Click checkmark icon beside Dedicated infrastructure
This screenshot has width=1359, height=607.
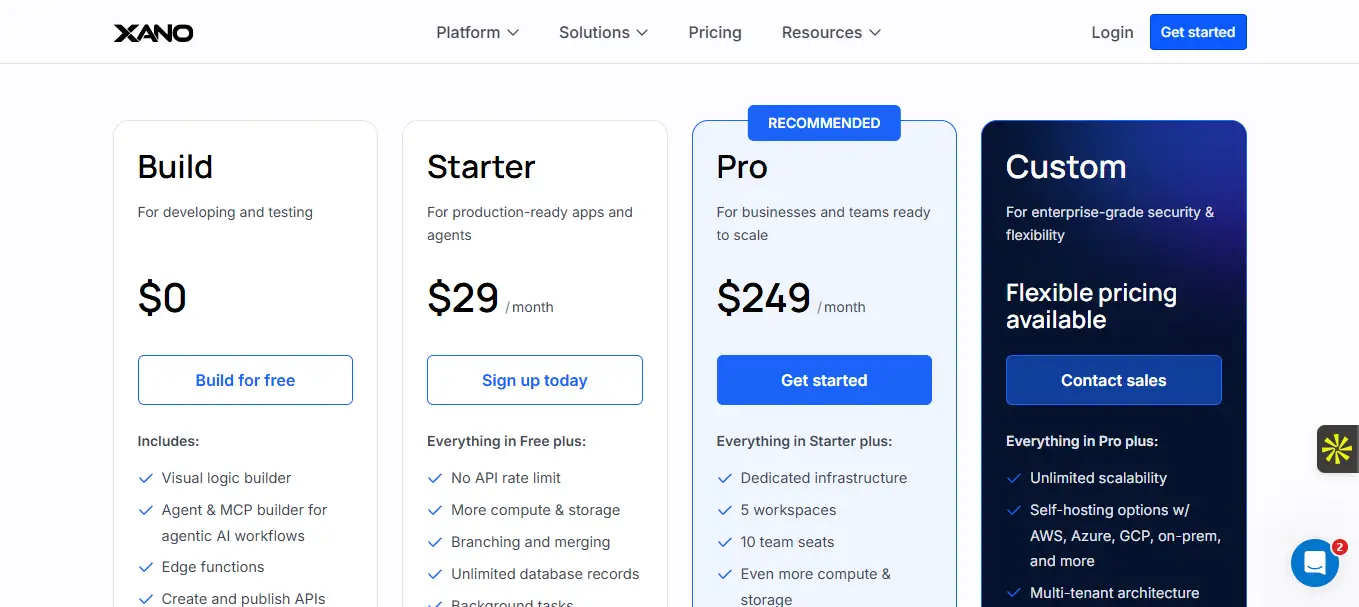pyautogui.click(x=725, y=478)
